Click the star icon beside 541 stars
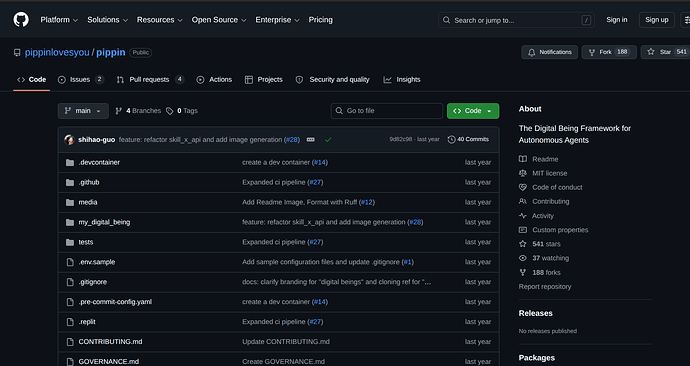 [523, 244]
